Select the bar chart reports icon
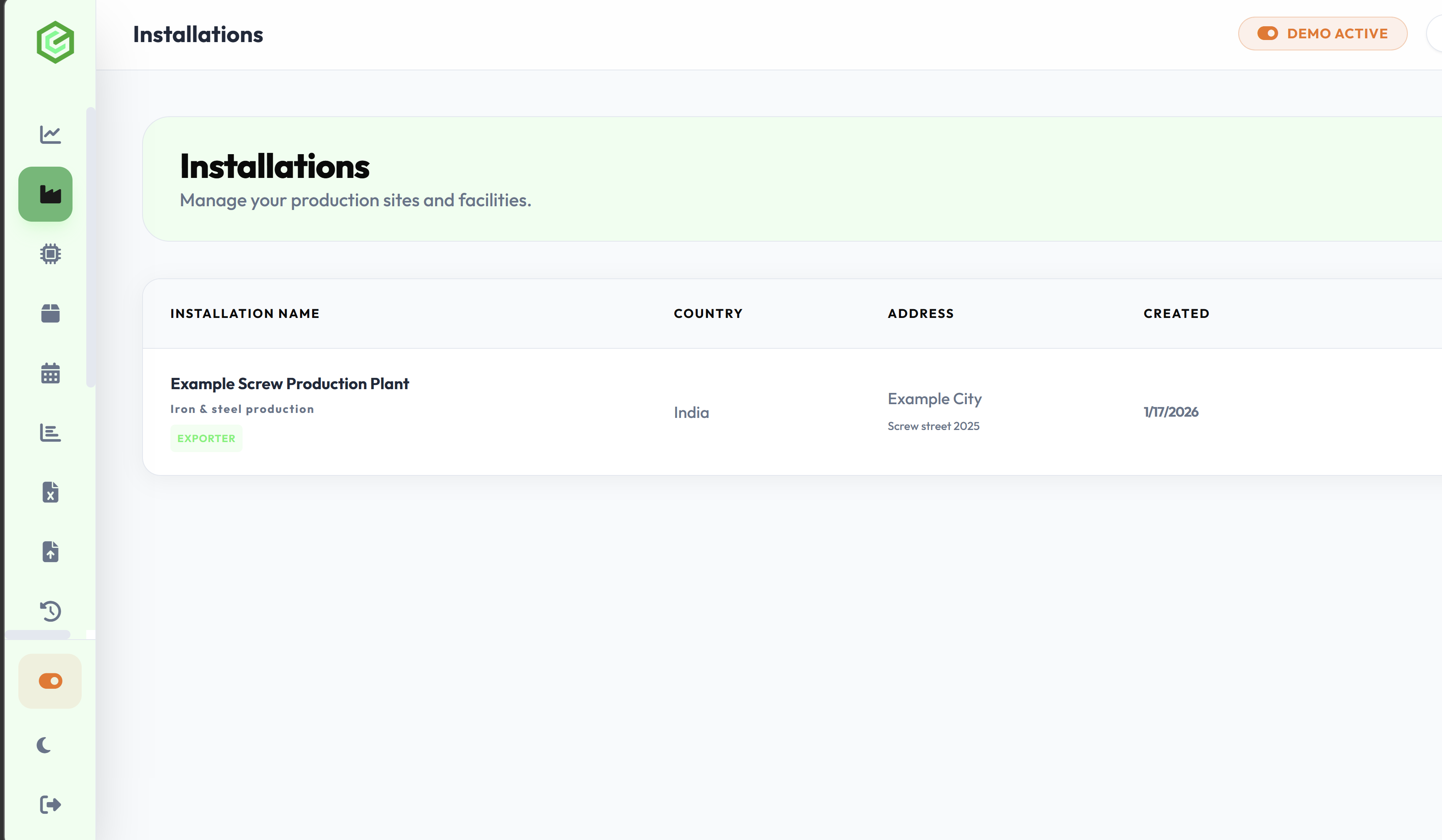The image size is (1442, 840). (x=50, y=433)
